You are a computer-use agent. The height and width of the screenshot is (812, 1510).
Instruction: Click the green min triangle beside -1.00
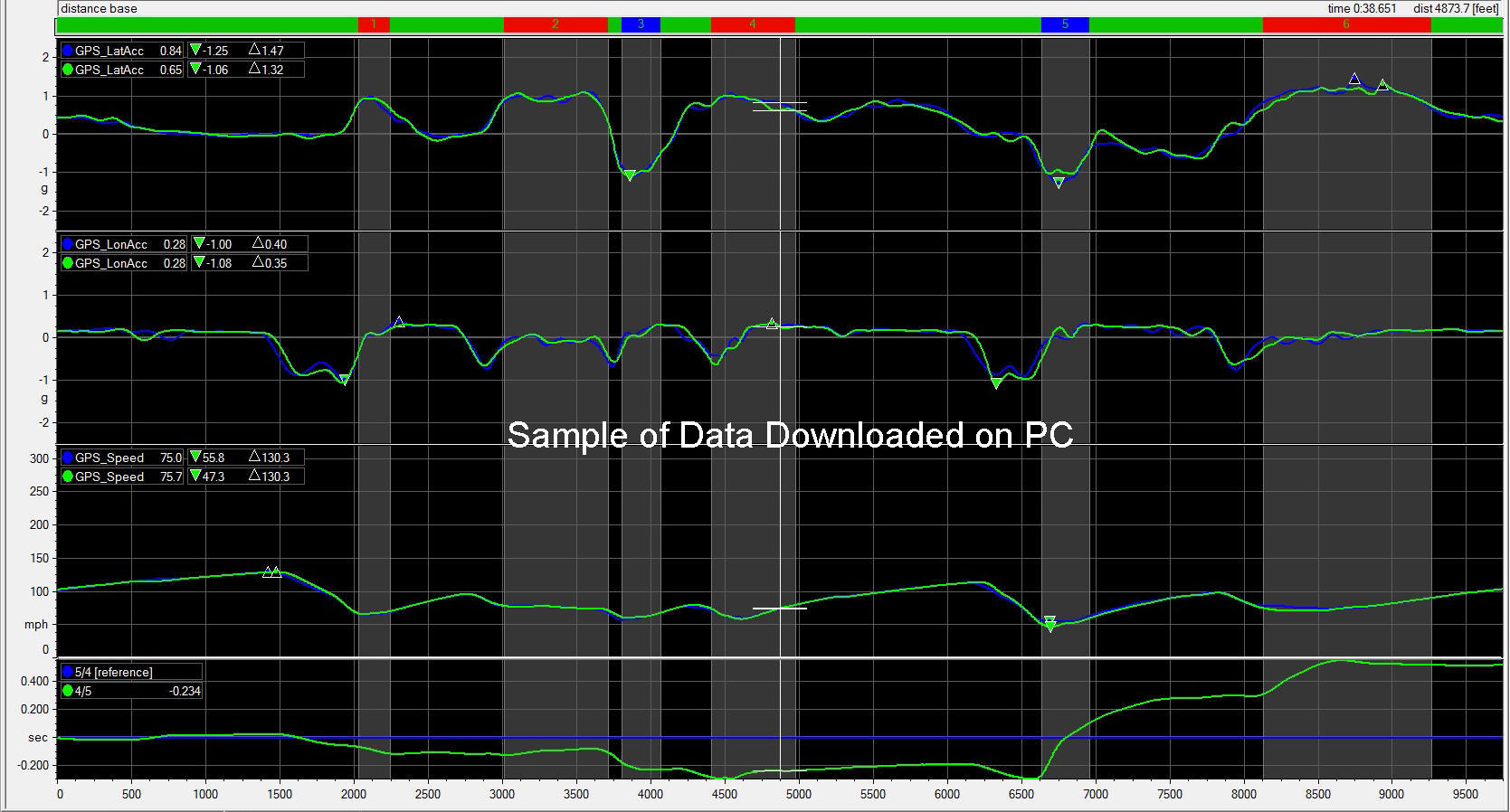click(x=199, y=243)
